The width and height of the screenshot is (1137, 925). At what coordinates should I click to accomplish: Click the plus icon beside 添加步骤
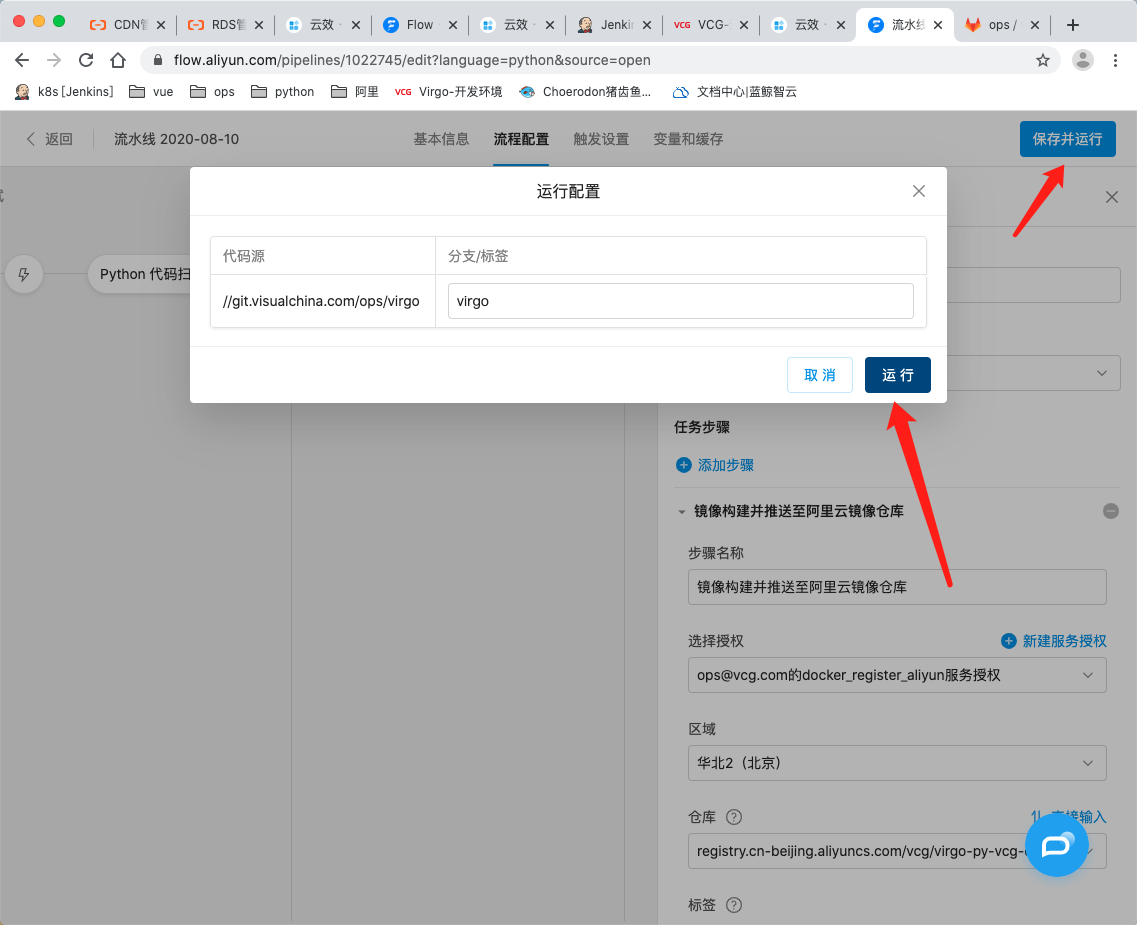click(x=683, y=465)
